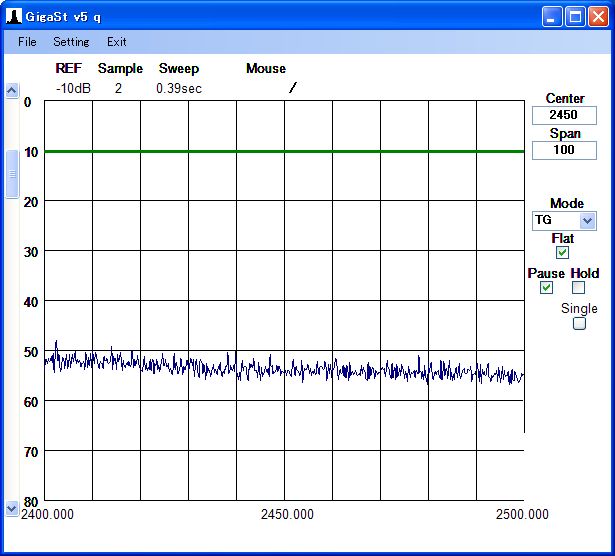Uncheck the Flat checkbox
Image resolution: width=615 pixels, height=556 pixels.
563,253
